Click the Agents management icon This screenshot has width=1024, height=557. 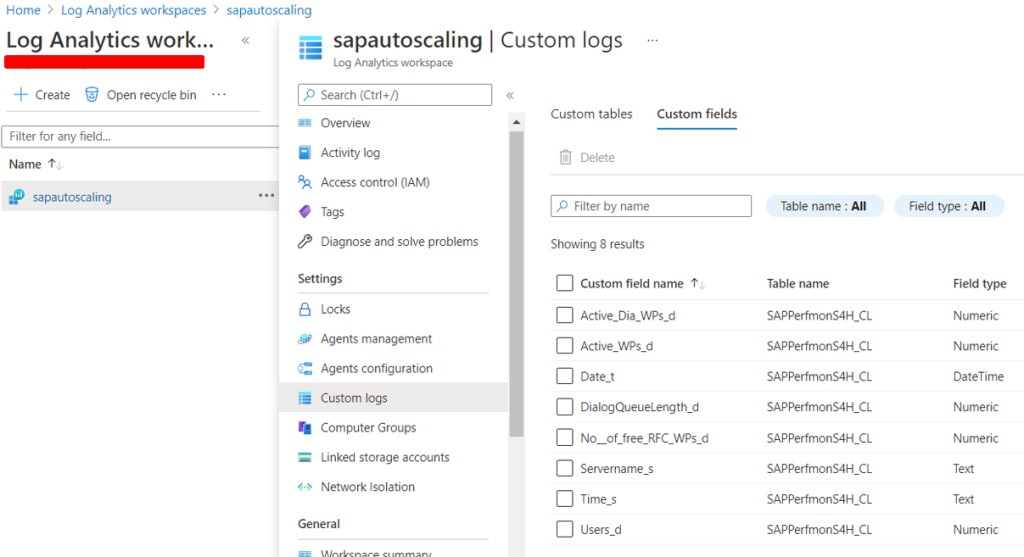click(305, 339)
